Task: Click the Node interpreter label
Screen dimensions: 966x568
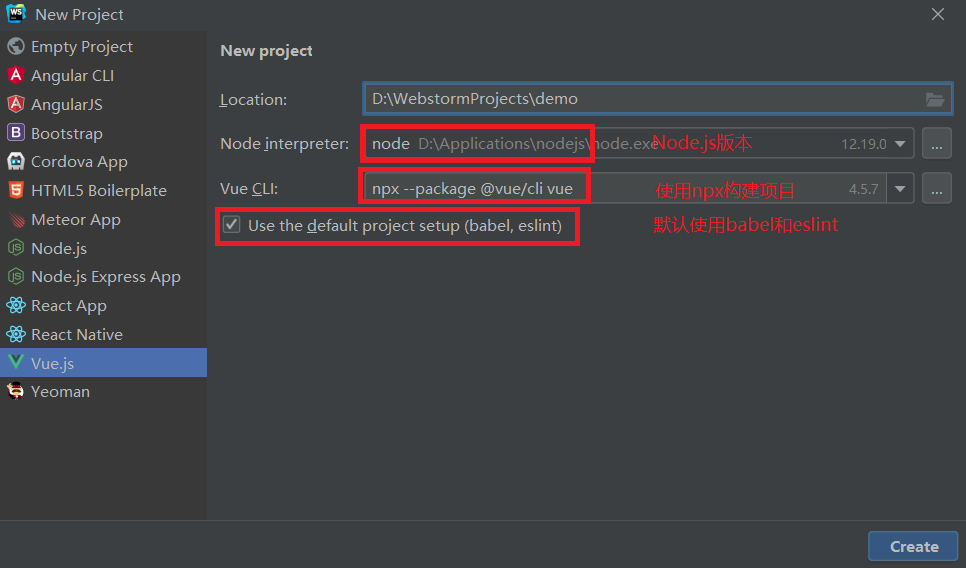Action: [285, 144]
